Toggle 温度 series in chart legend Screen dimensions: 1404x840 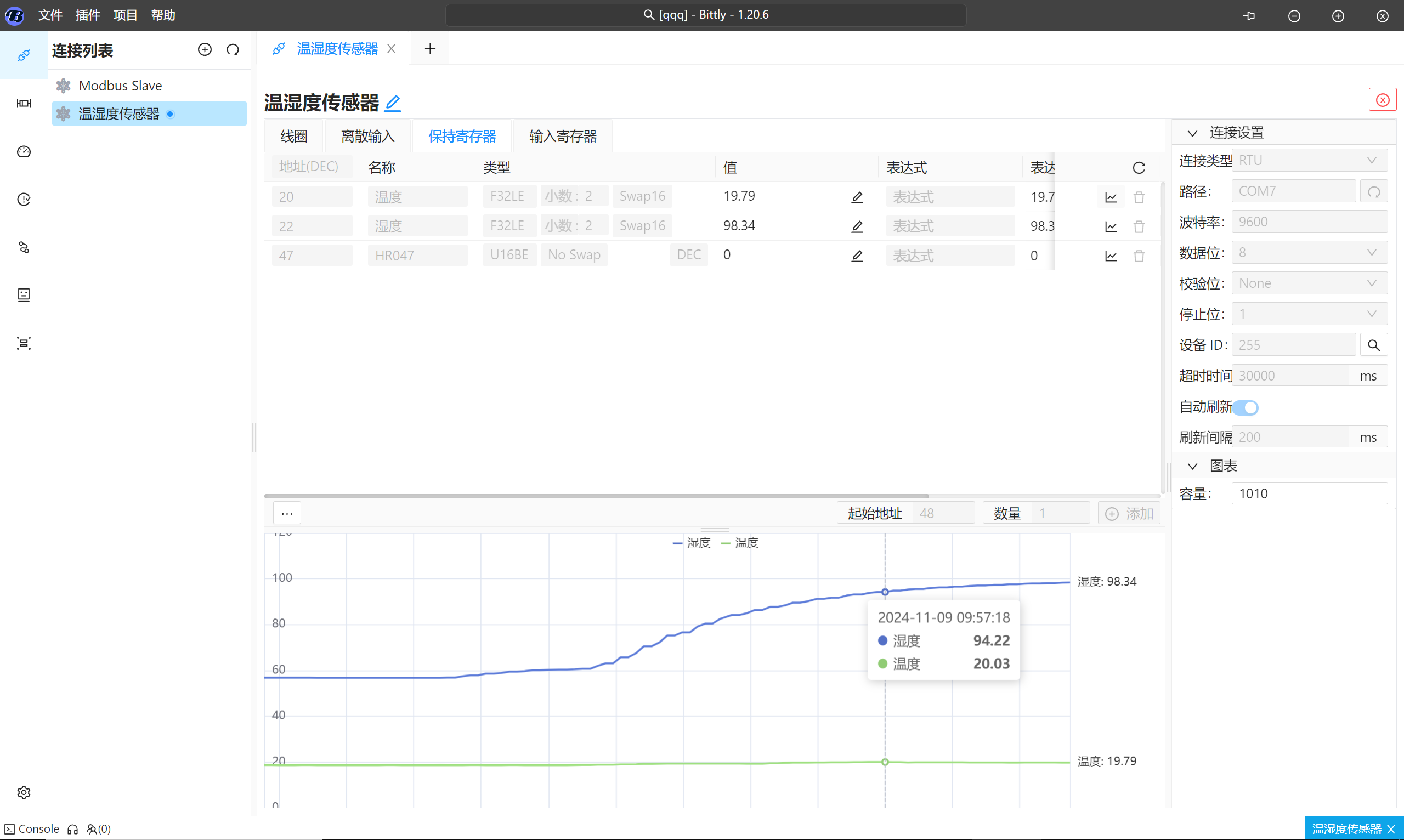[x=739, y=543]
